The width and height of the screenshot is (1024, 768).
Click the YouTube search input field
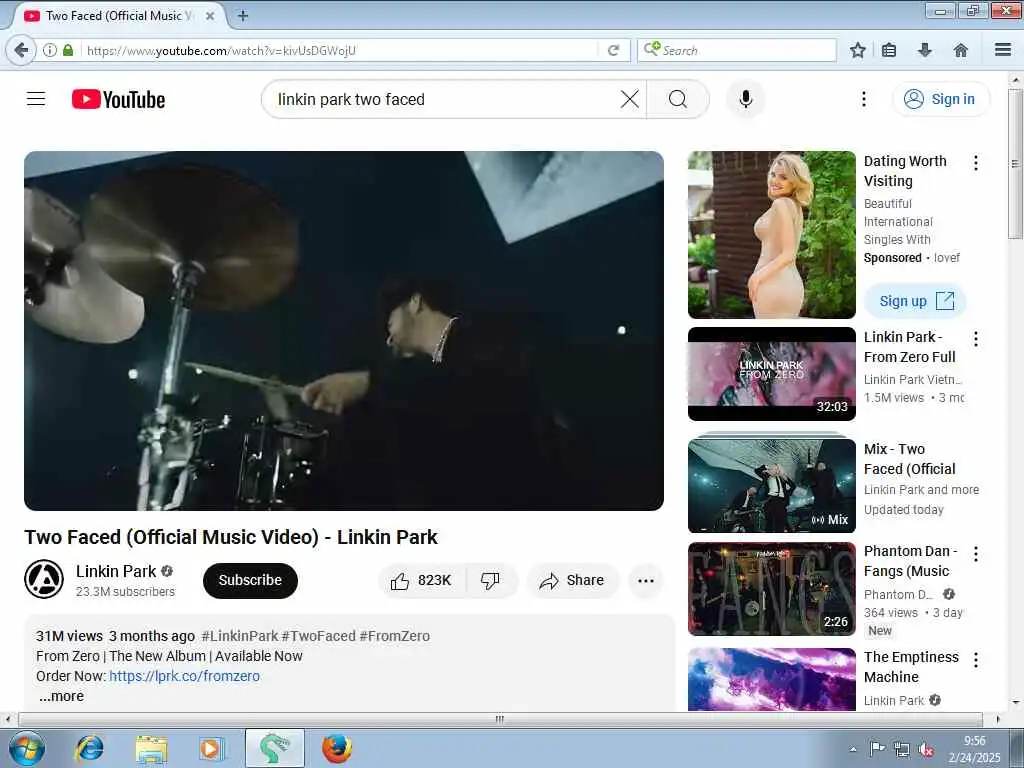pyautogui.click(x=444, y=99)
